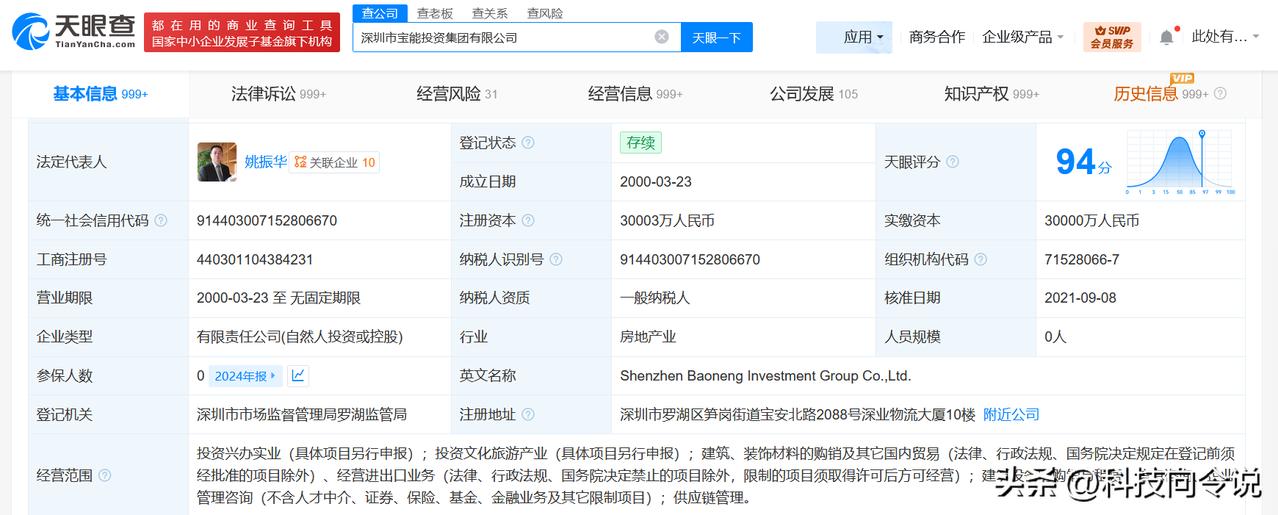Select English name Shenzhen Baoneng Investment Group
The height and width of the screenshot is (515, 1278).
click(x=766, y=376)
